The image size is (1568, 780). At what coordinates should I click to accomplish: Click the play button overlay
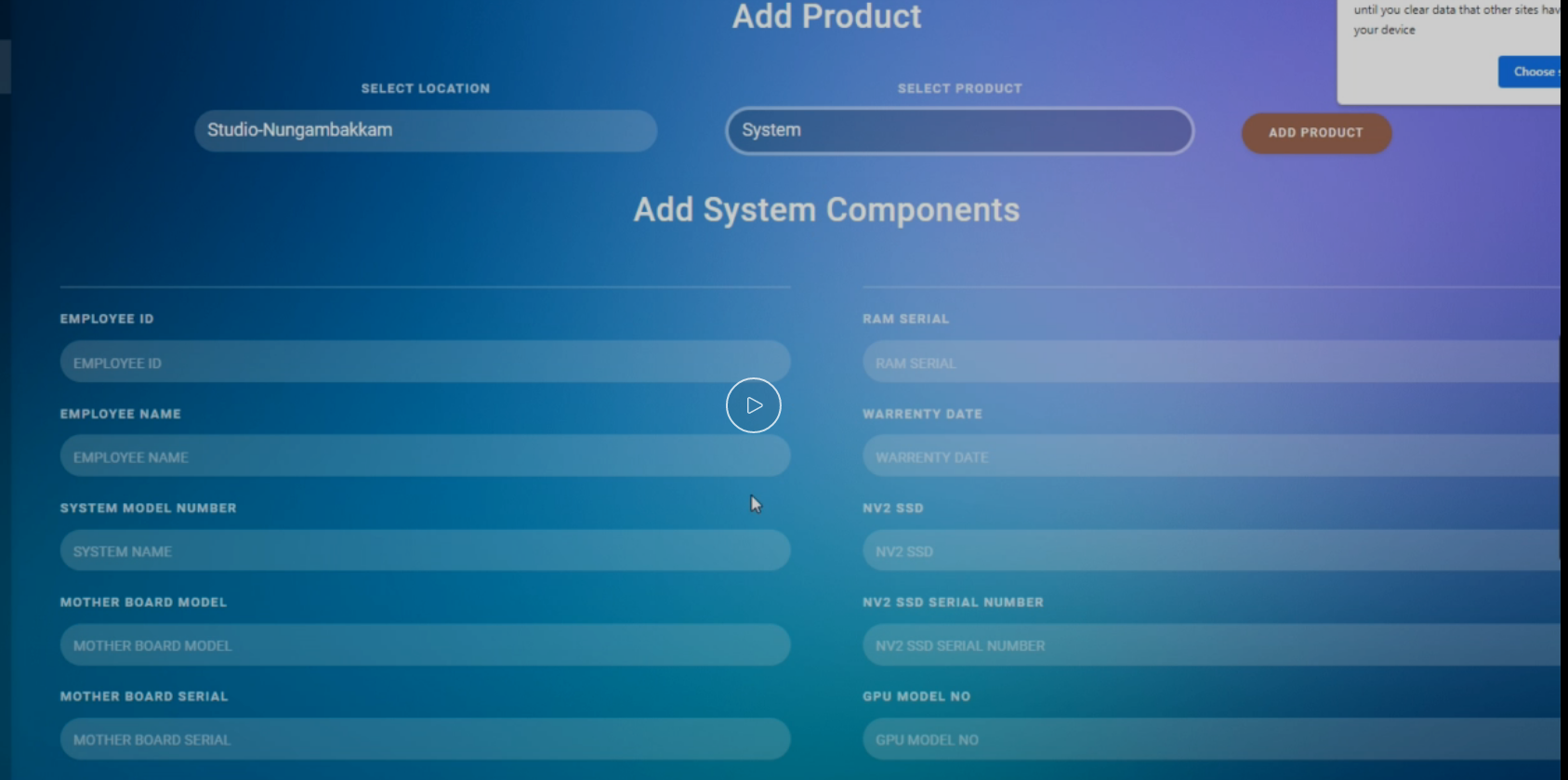coord(753,405)
